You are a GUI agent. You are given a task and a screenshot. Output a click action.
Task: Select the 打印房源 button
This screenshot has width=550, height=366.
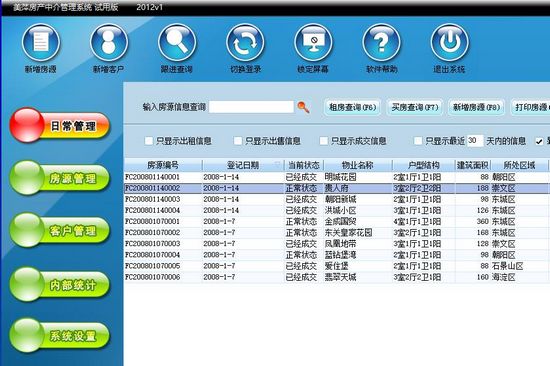531,107
